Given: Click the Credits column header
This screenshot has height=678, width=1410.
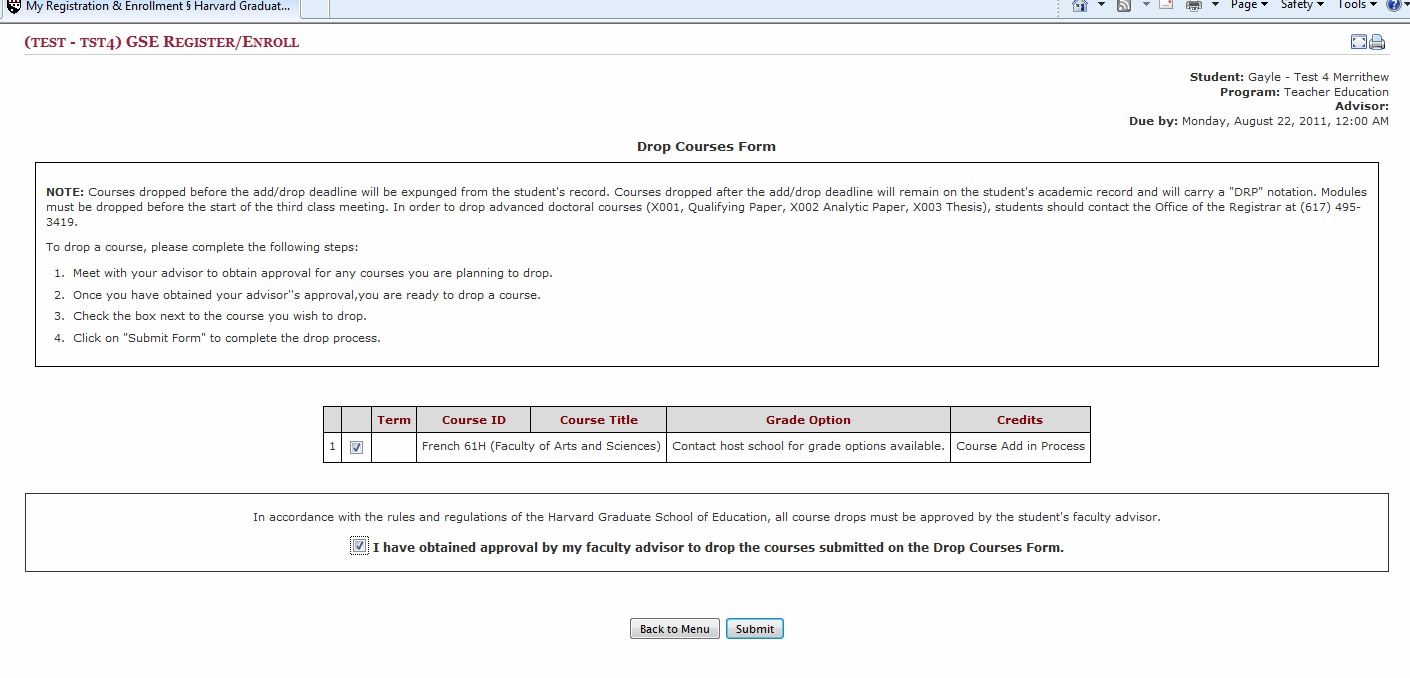Looking at the screenshot, I should point(1020,420).
